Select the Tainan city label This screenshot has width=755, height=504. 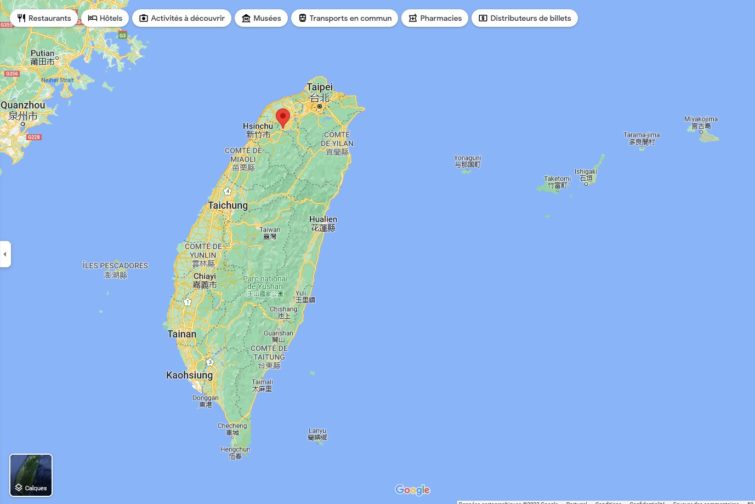(182, 334)
